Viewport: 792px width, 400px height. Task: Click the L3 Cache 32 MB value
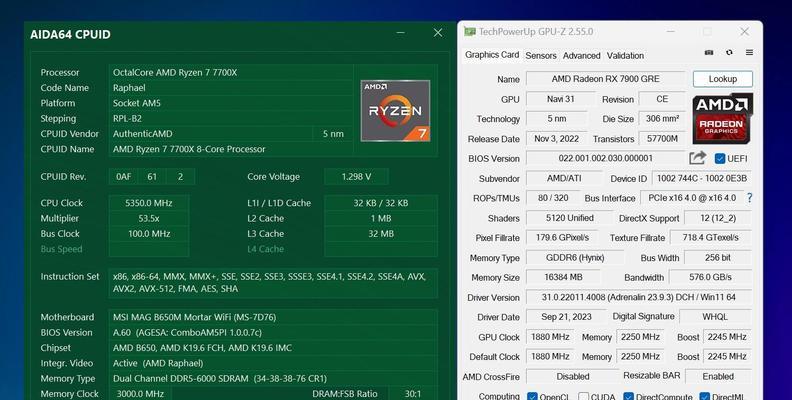tap(381, 234)
